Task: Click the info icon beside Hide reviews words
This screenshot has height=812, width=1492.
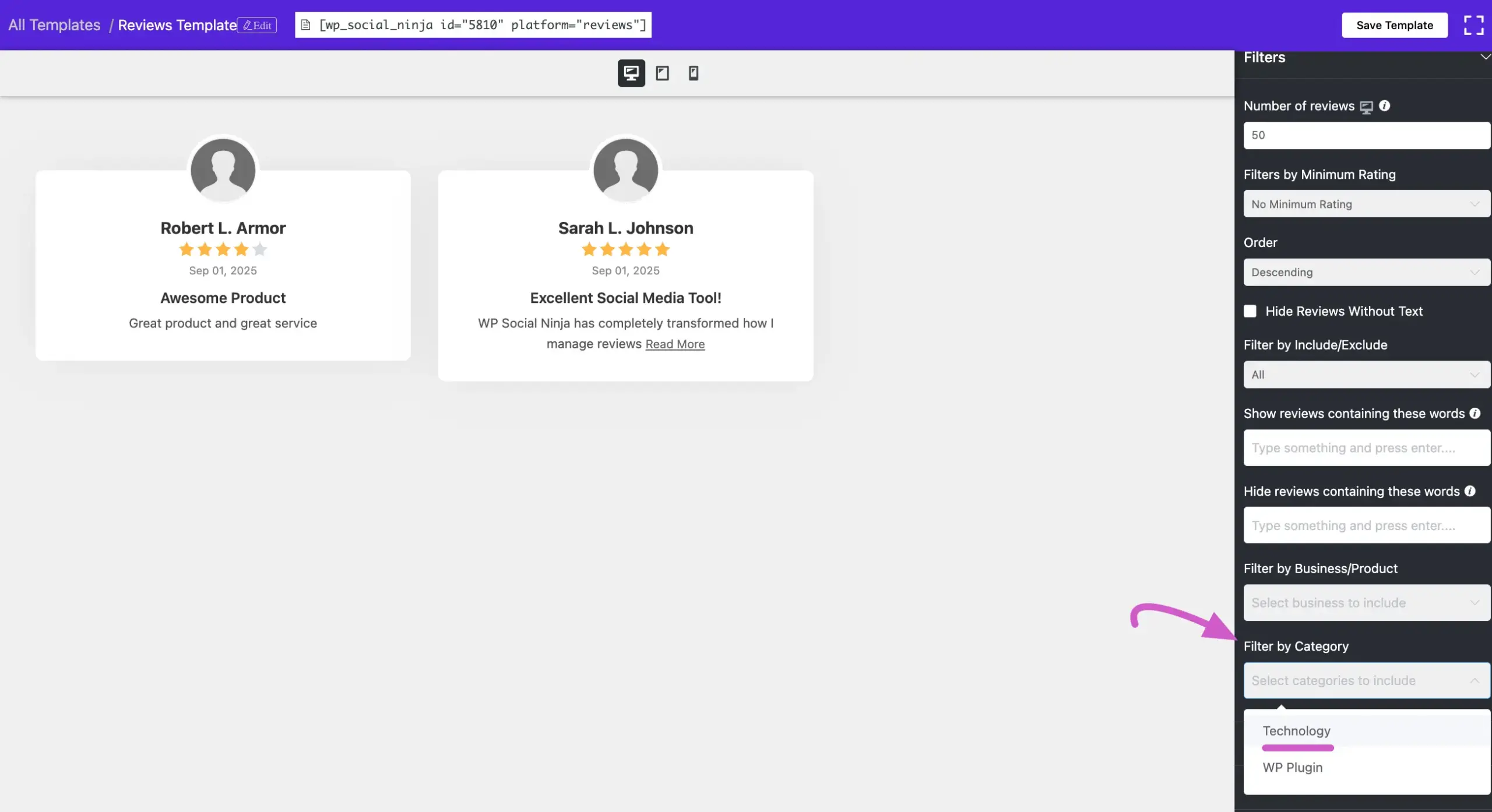Action: click(1470, 491)
